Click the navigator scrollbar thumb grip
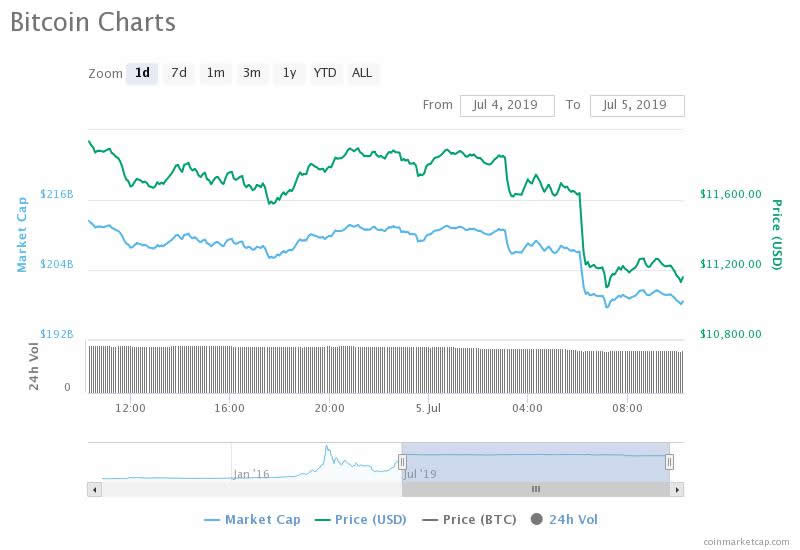The image size is (800, 550). click(x=535, y=489)
